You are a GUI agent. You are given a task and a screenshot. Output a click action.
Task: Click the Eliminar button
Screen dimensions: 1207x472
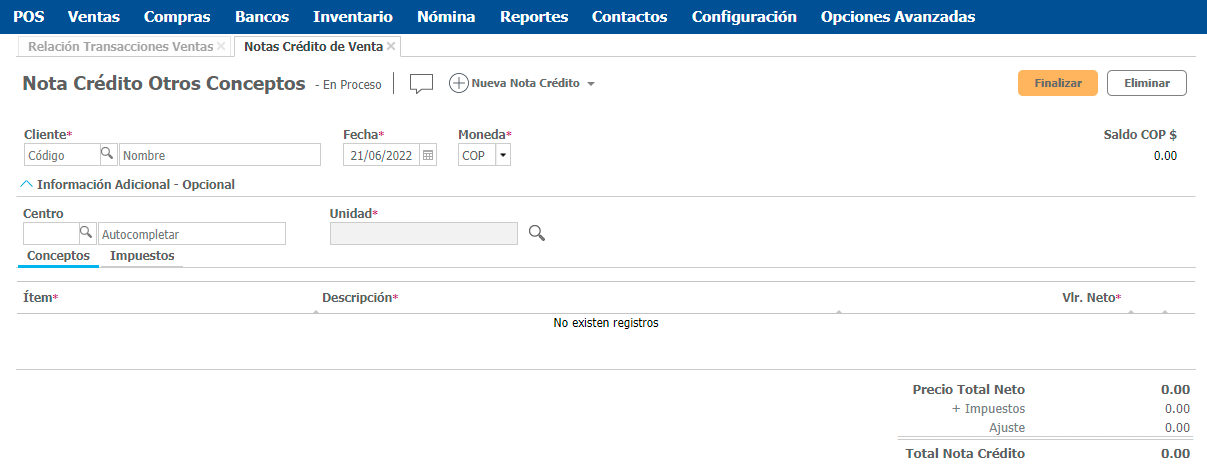(x=1146, y=83)
